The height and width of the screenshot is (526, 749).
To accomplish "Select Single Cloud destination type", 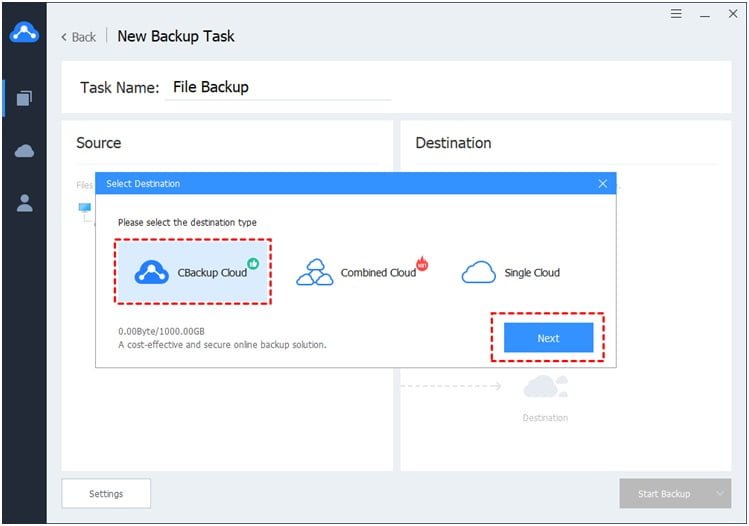I will tap(511, 272).
